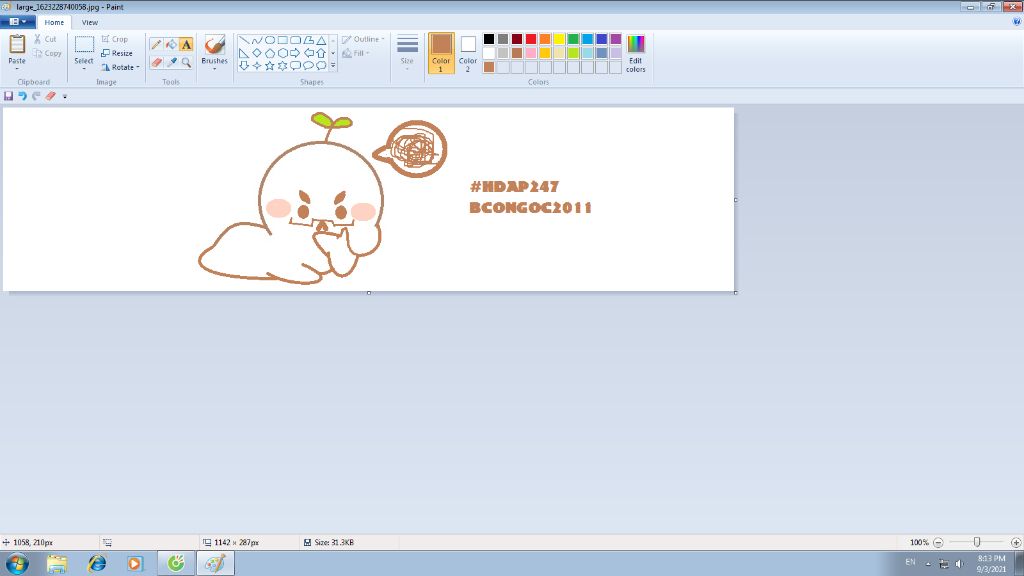
Task: Pick the Eraser tool in Tools group
Action: tap(156, 63)
